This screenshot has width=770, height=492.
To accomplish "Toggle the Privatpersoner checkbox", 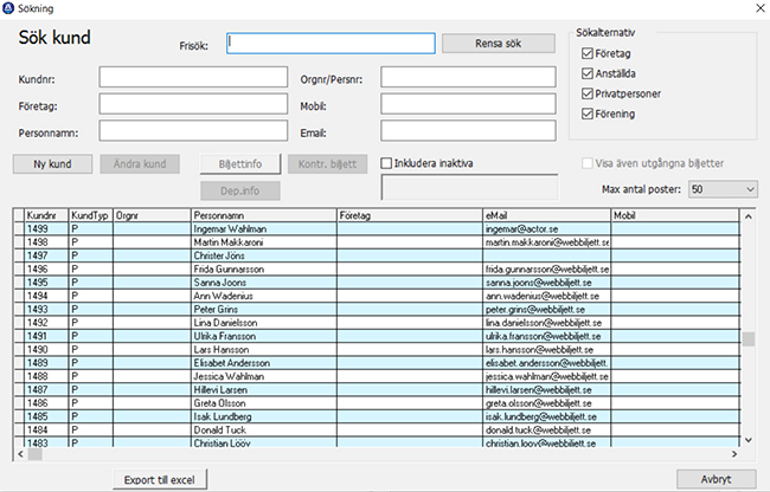I will coord(587,94).
